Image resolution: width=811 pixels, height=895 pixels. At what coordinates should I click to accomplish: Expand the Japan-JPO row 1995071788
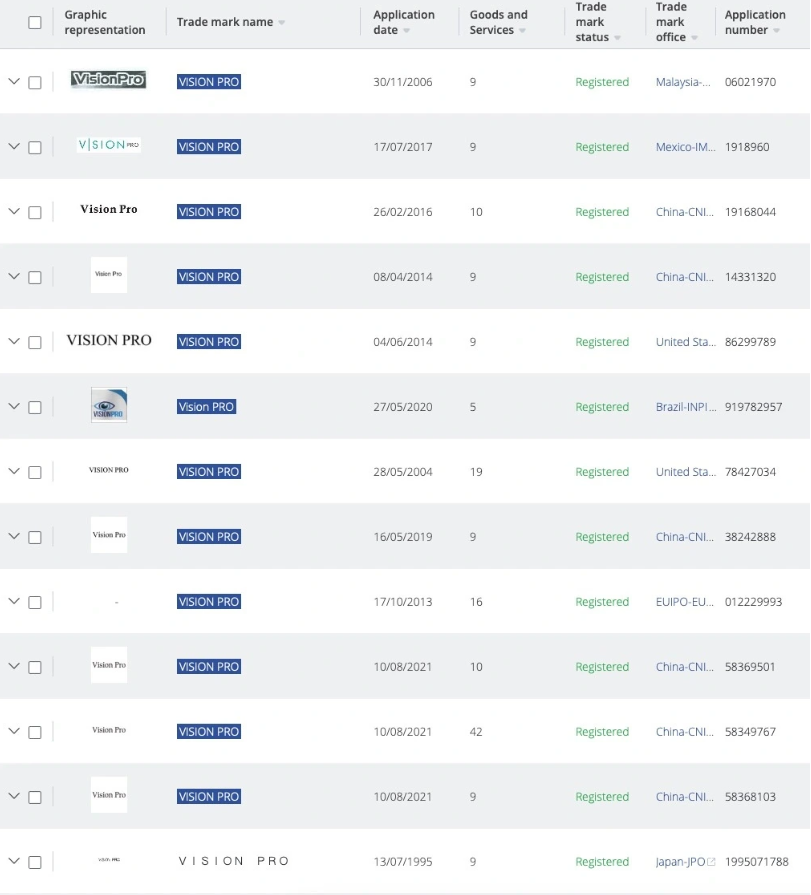[14, 861]
